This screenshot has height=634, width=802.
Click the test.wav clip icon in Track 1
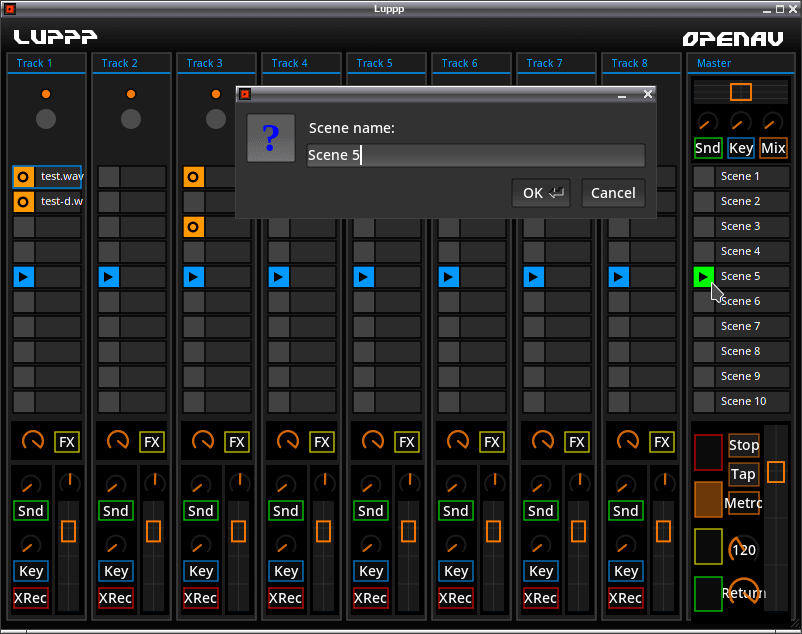23,177
